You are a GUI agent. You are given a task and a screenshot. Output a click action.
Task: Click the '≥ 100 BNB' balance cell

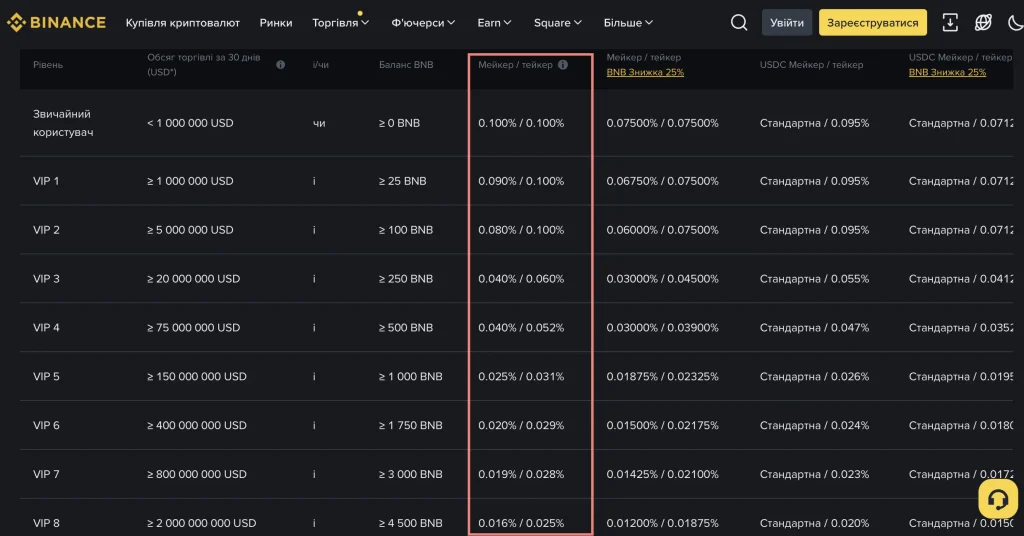pyautogui.click(x=406, y=230)
